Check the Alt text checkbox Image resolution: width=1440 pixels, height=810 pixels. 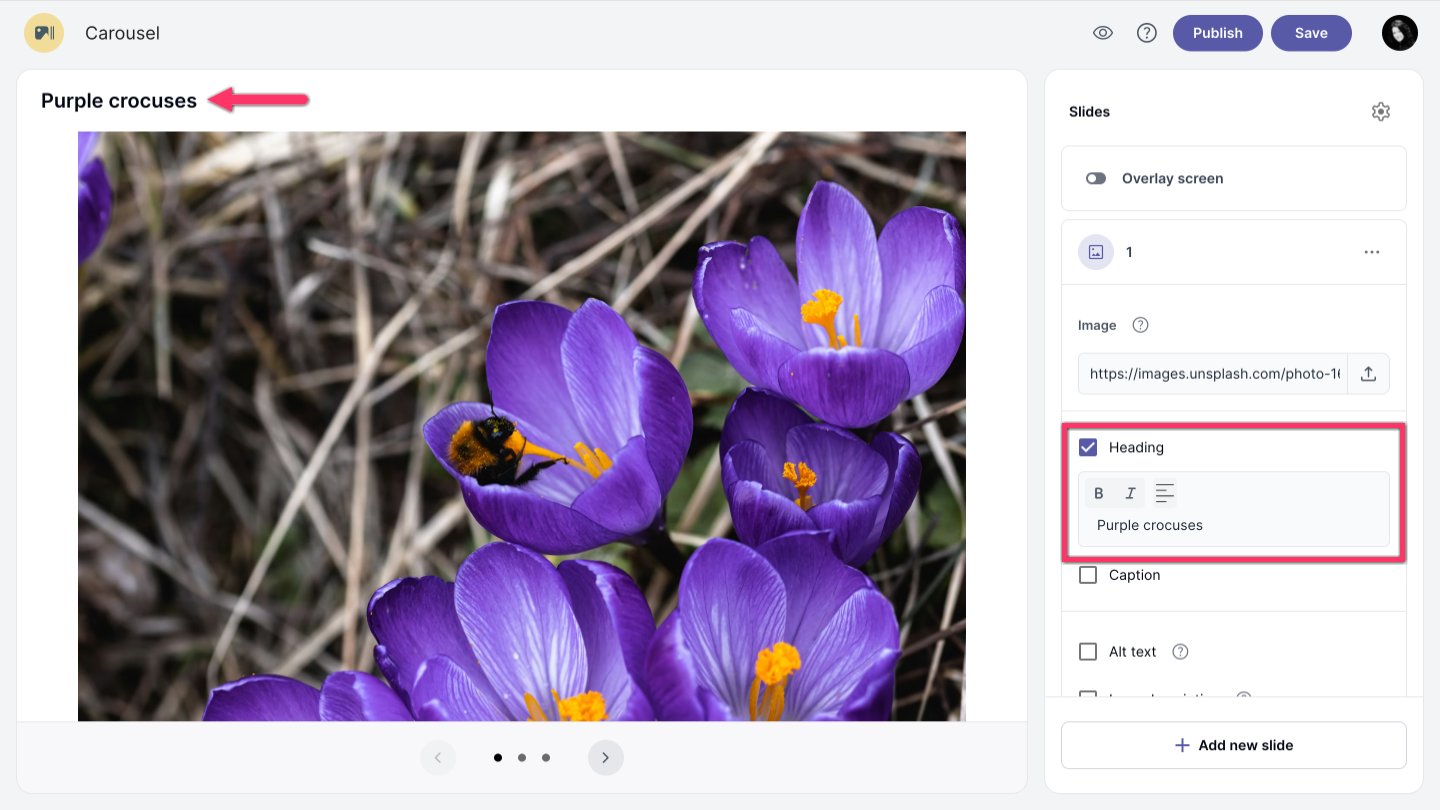point(1088,652)
